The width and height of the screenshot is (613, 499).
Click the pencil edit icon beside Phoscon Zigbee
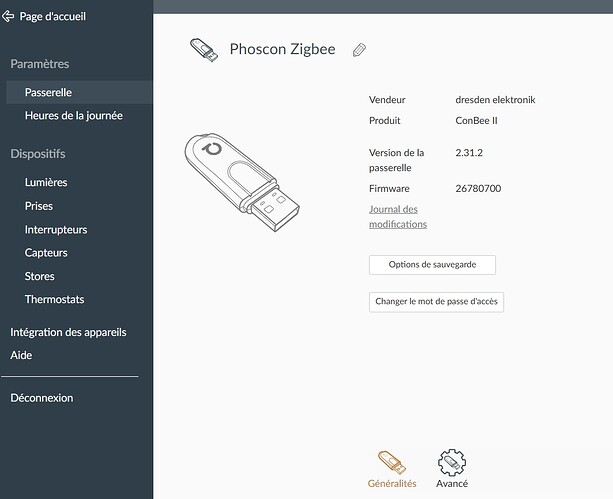point(359,50)
